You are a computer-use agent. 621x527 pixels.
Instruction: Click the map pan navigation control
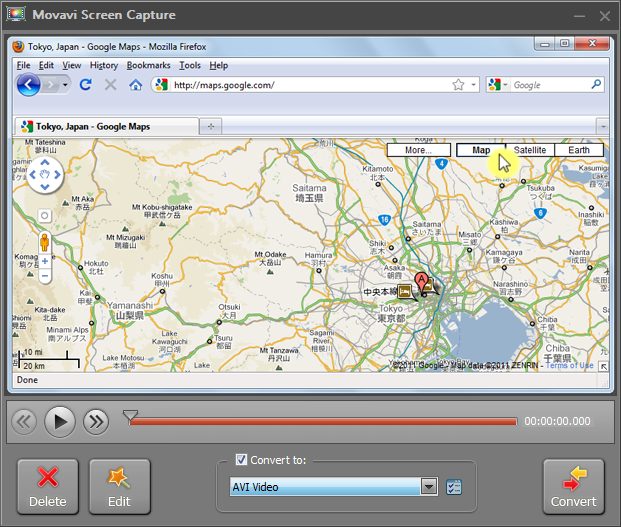[45, 176]
